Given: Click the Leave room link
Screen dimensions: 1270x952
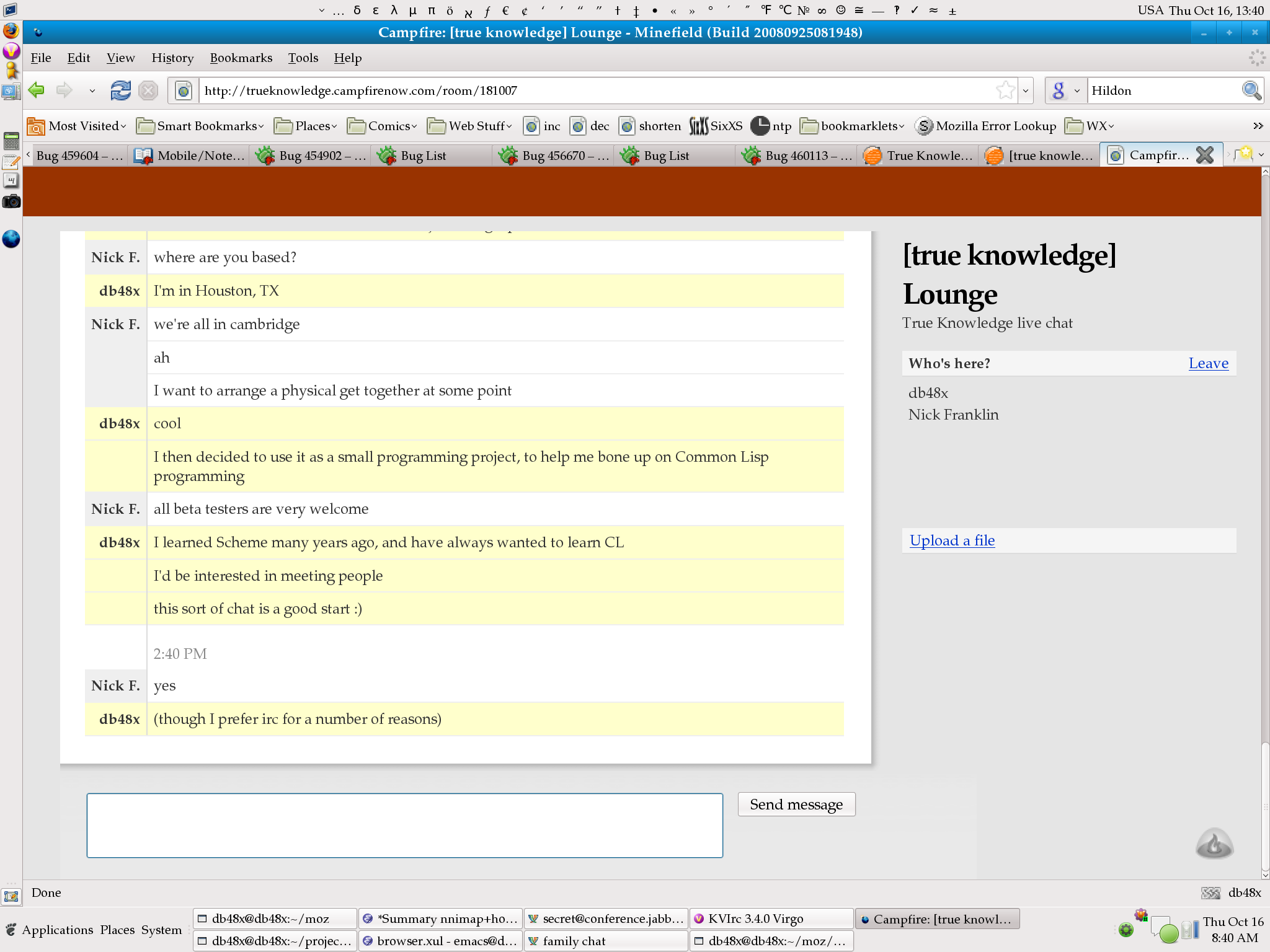Looking at the screenshot, I should [x=1209, y=363].
